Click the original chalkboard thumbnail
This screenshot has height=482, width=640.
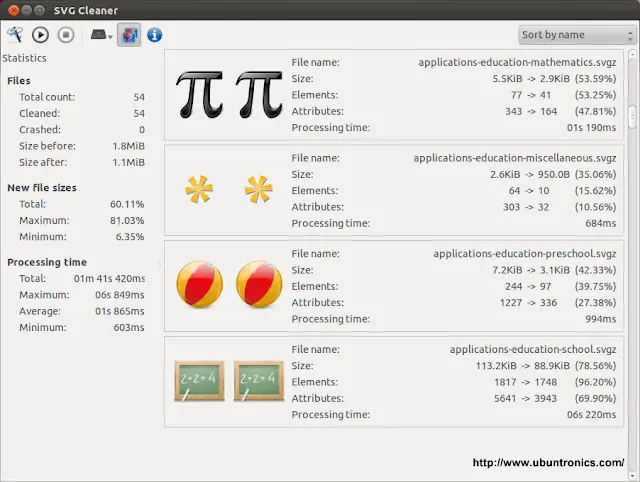click(x=199, y=380)
